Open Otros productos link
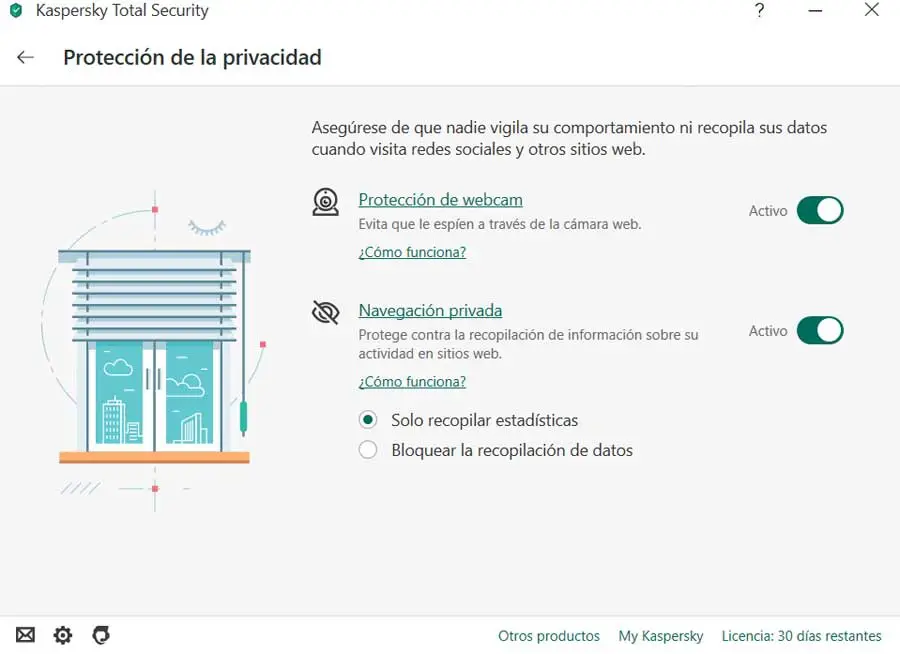 pyautogui.click(x=549, y=636)
